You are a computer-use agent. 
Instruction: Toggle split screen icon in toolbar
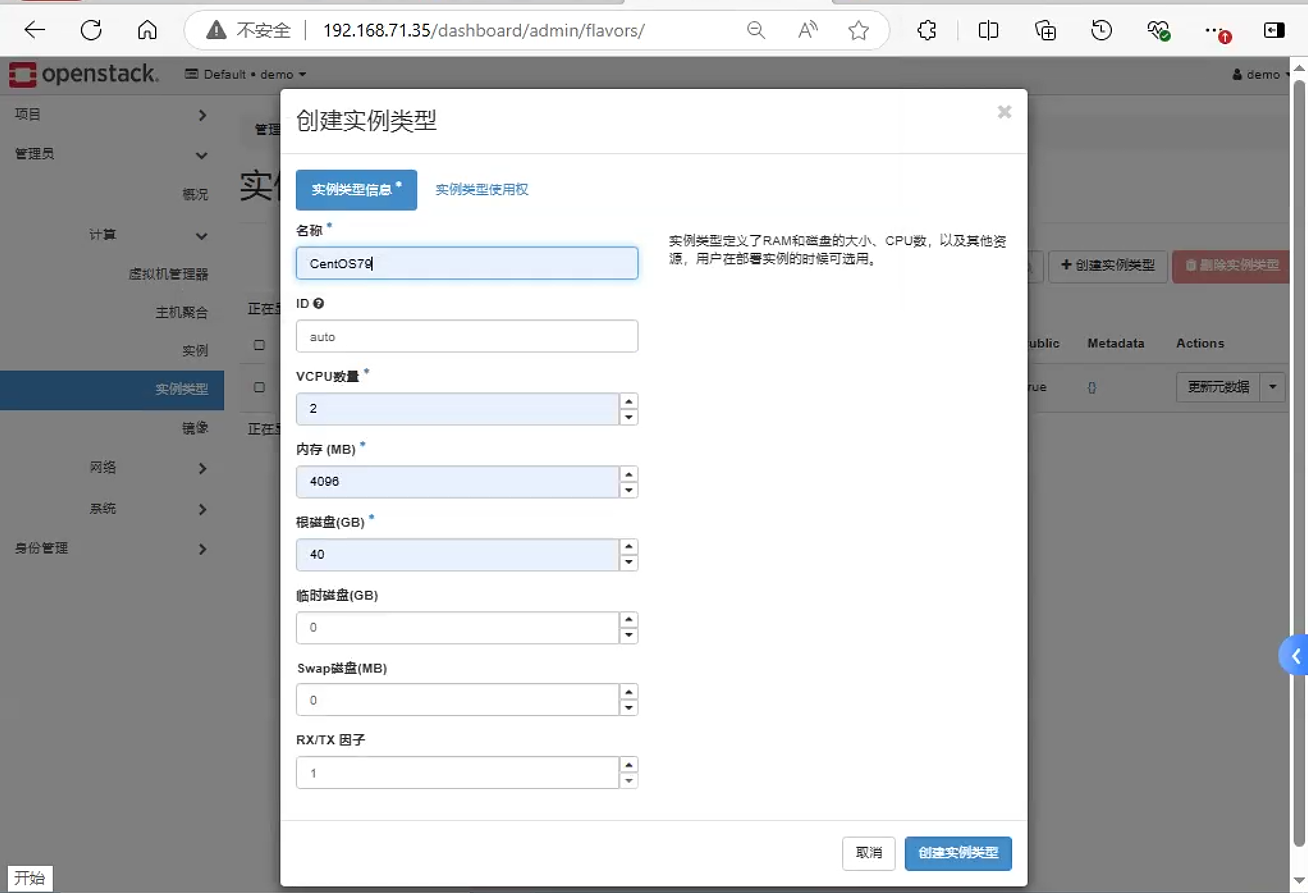click(988, 31)
